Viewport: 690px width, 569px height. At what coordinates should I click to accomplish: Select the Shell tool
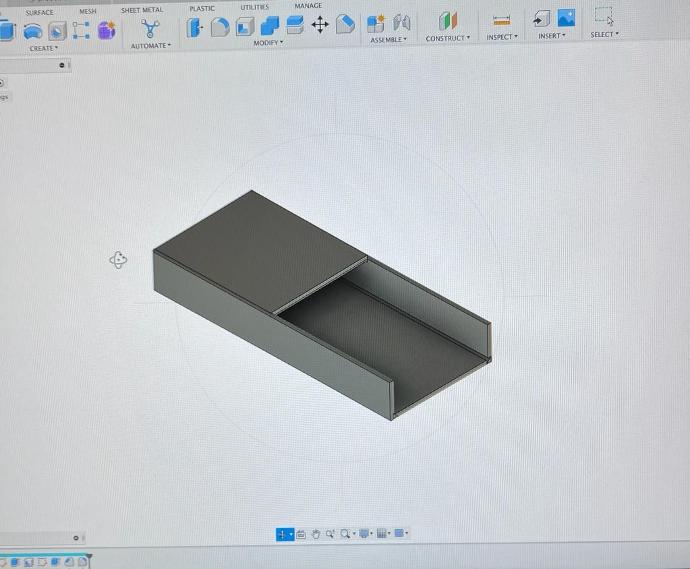[245, 27]
